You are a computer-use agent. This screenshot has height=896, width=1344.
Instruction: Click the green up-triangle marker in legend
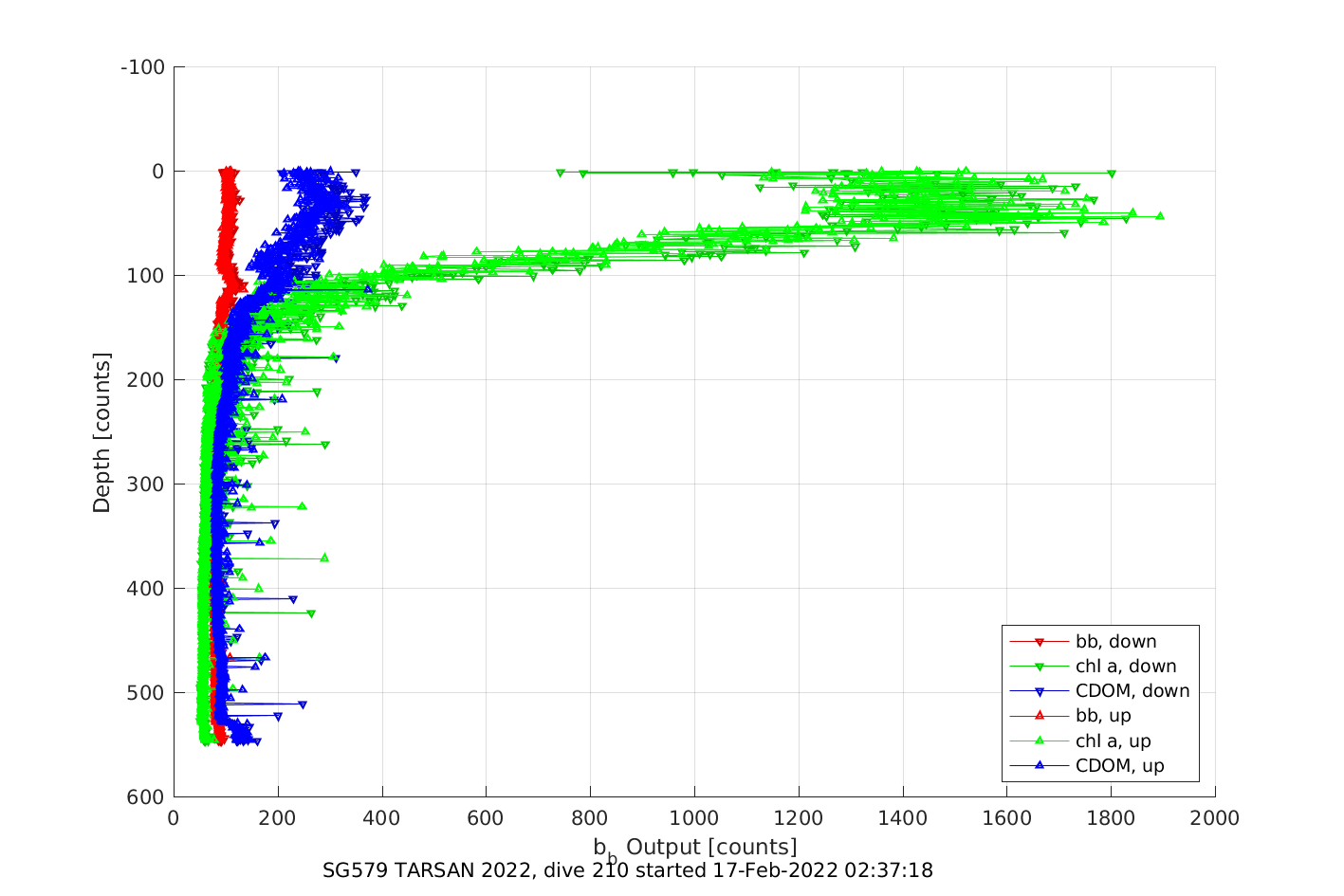click(1039, 741)
